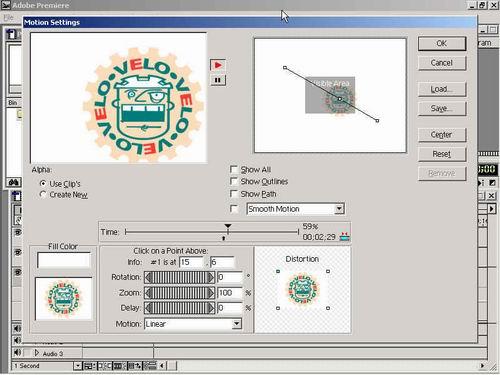
Task: Click the red timeline icon next to 00:02:29
Action: (344, 236)
